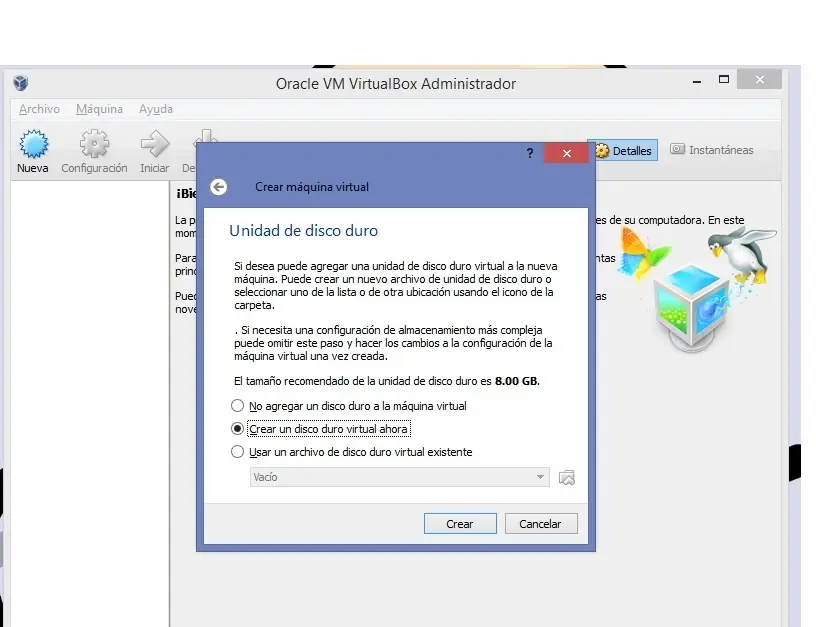
Task: Open the Archivo menu
Action: 39,109
